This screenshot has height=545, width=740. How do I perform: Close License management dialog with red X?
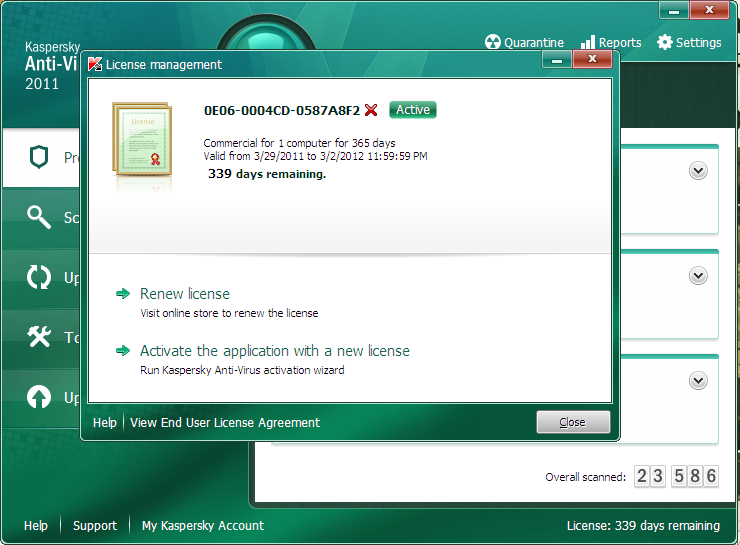tap(592, 59)
